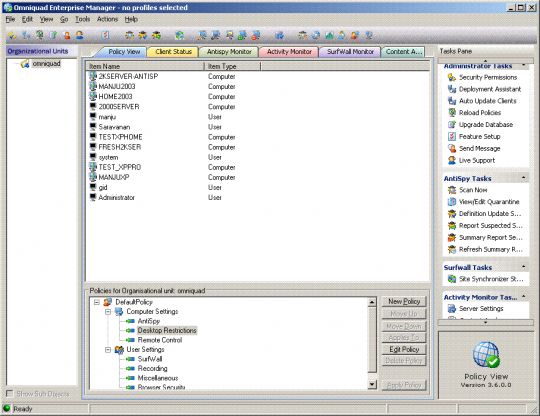
Task: Click the Refresh Summary icon
Action: (451, 249)
